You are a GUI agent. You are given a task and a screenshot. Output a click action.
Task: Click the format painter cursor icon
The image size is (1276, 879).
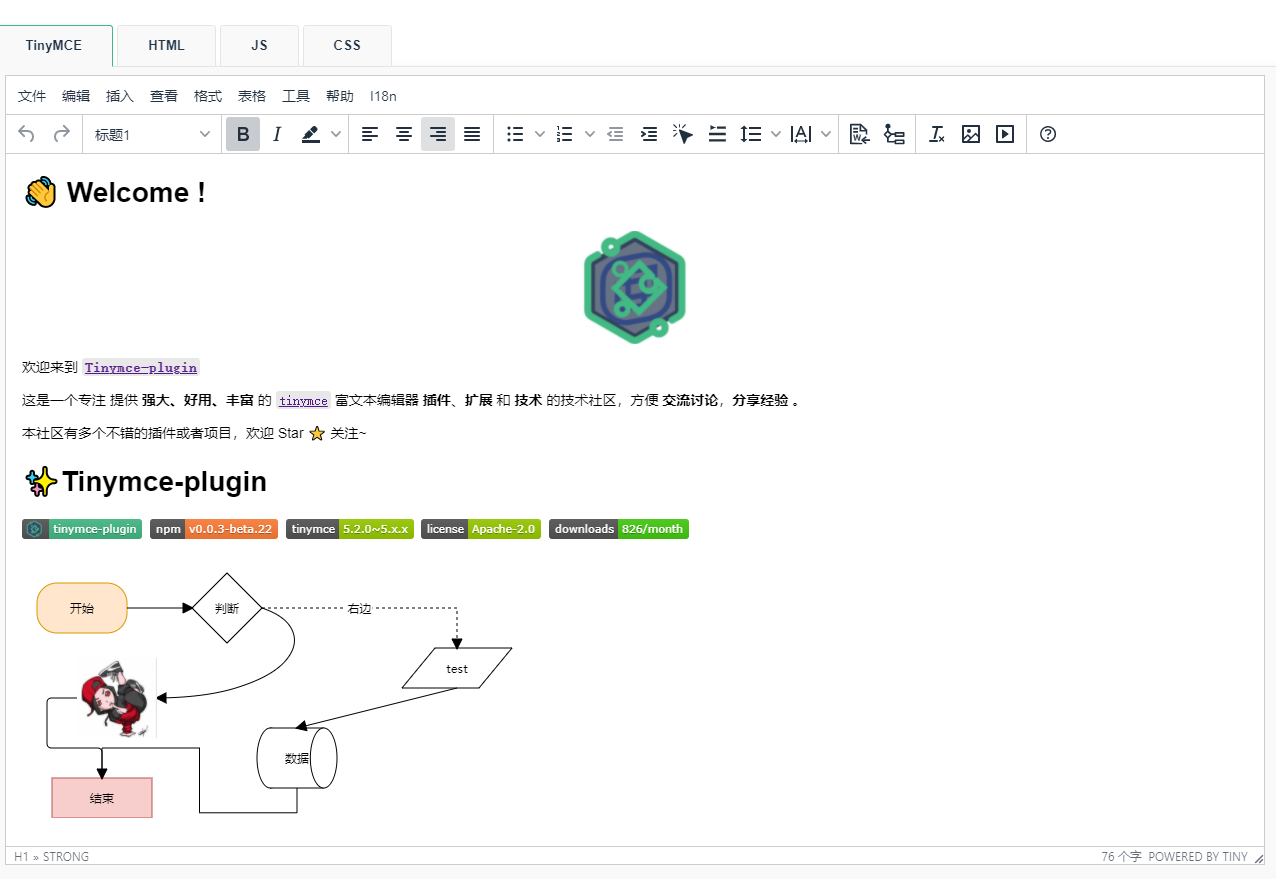(683, 134)
